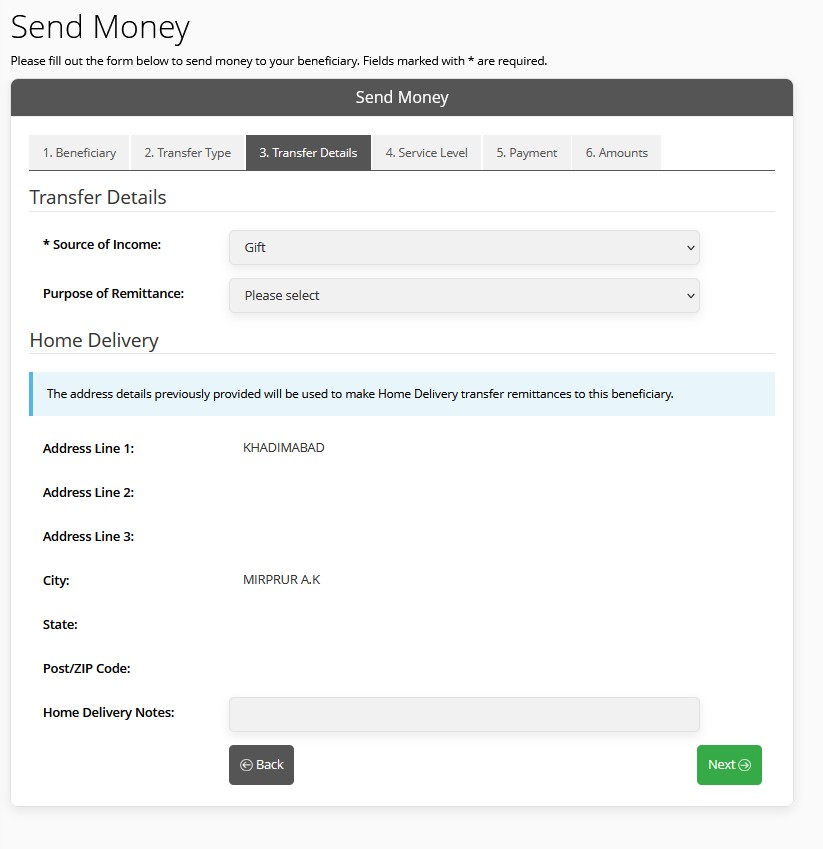Click the chevron arrow beside Please select

pyautogui.click(x=690, y=296)
